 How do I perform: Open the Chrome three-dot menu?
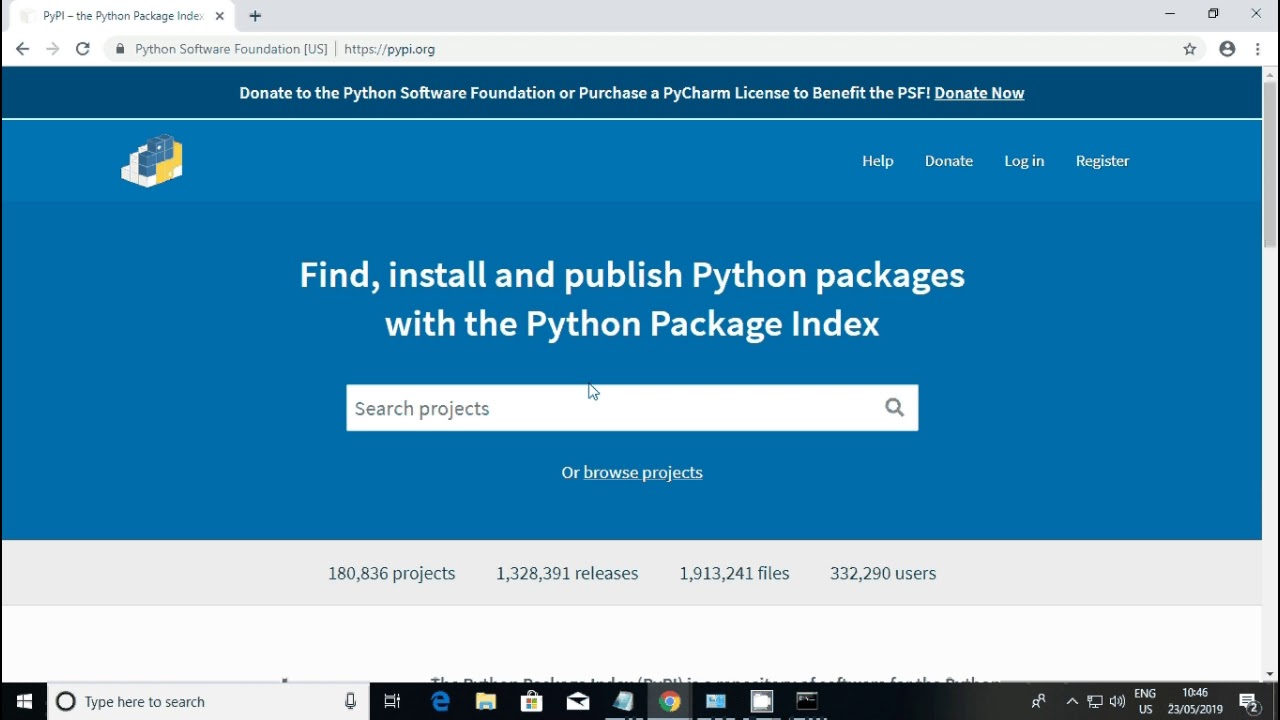tap(1258, 49)
